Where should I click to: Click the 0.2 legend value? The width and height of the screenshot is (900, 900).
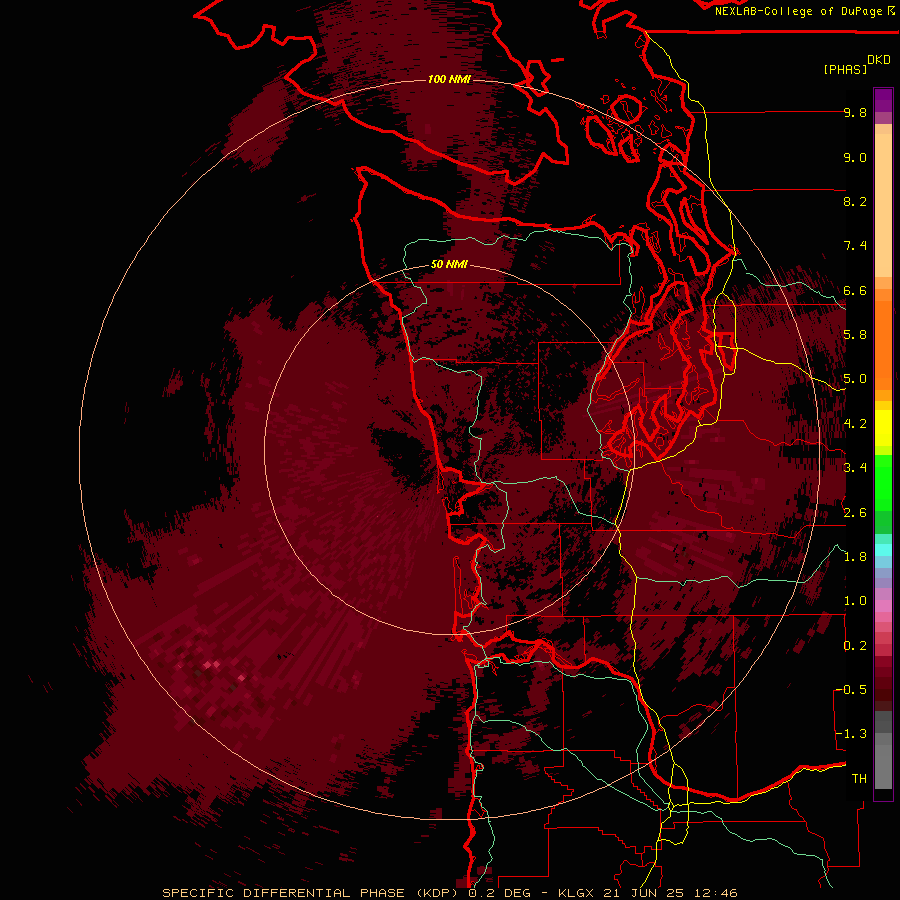pyautogui.click(x=855, y=646)
